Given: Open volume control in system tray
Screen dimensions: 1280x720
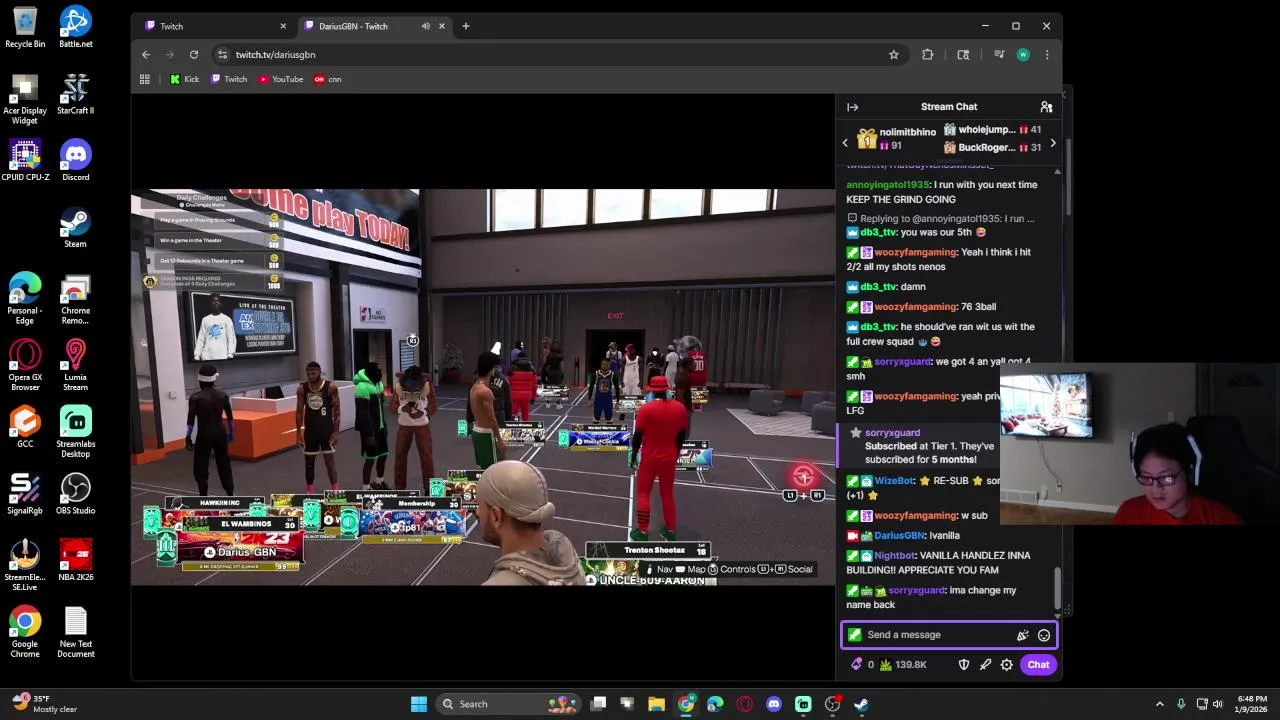Looking at the screenshot, I should [1218, 704].
